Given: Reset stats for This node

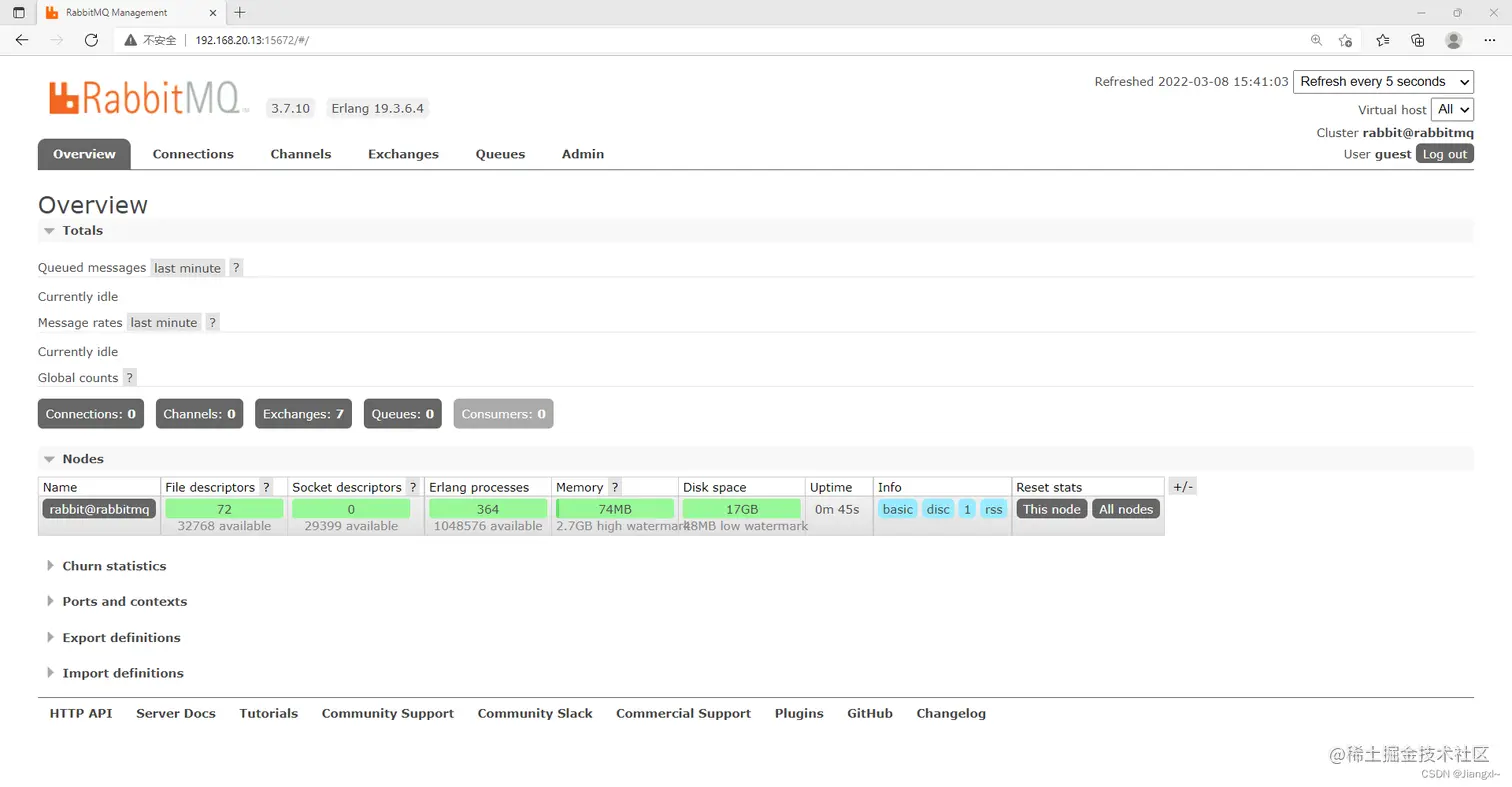Looking at the screenshot, I should pyautogui.click(x=1052, y=509).
